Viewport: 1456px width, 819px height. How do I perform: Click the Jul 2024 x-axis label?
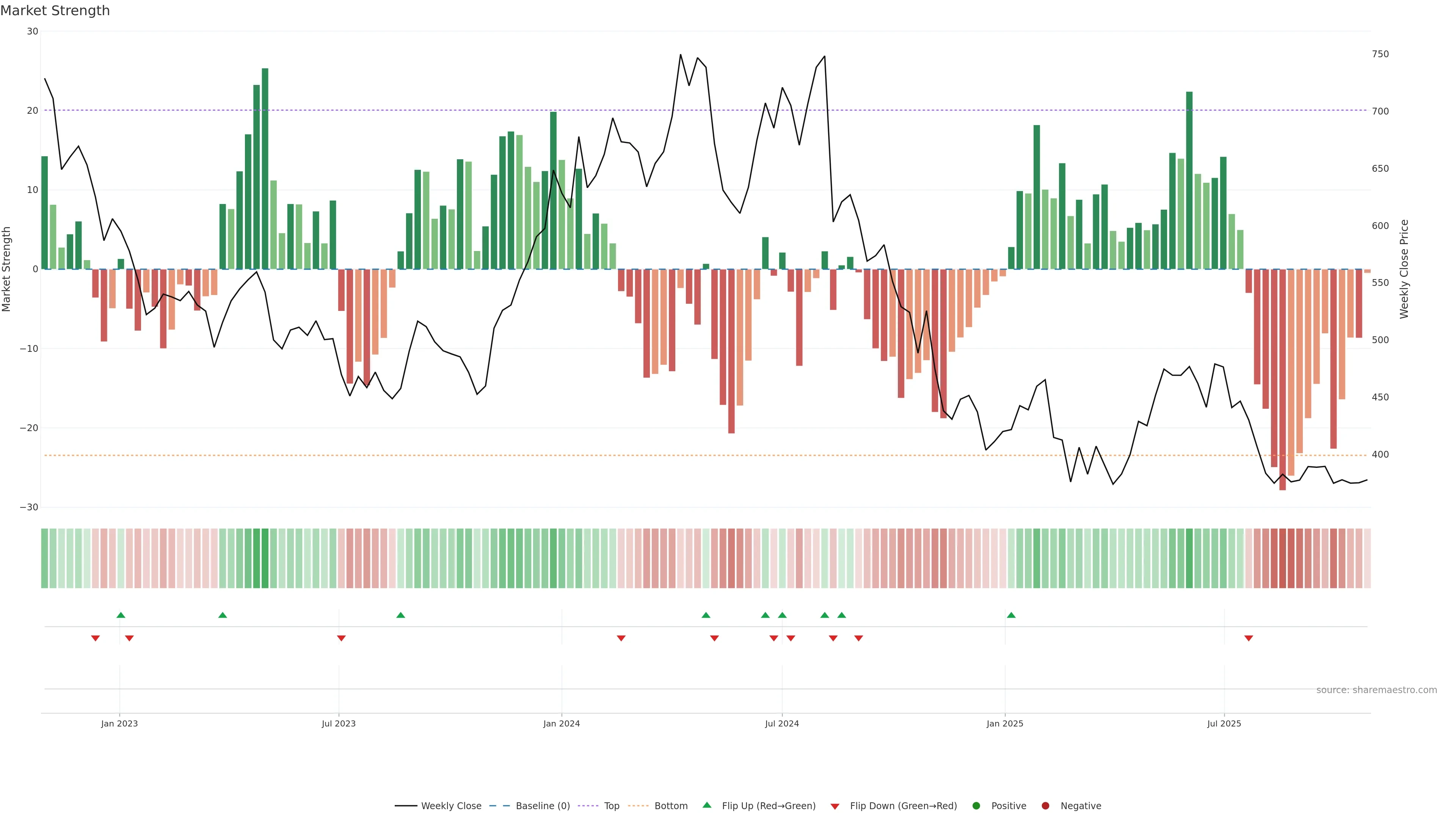click(x=782, y=723)
